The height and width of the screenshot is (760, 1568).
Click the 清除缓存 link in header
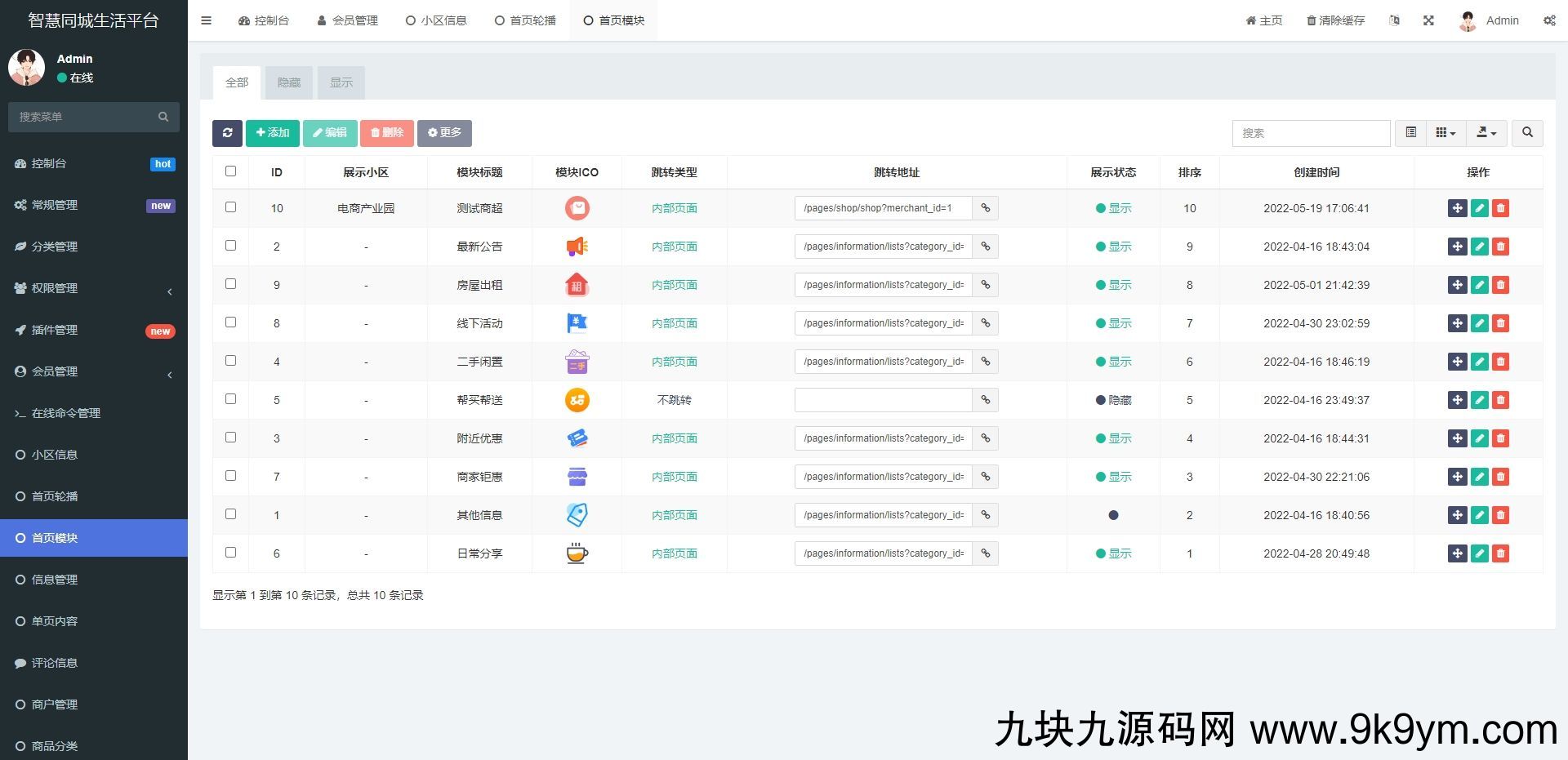click(x=1335, y=20)
